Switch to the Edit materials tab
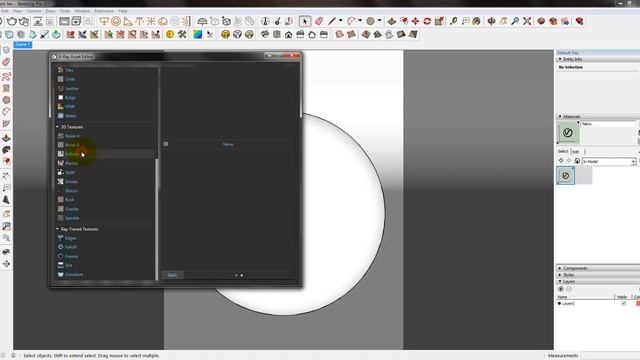 pyautogui.click(x=576, y=151)
